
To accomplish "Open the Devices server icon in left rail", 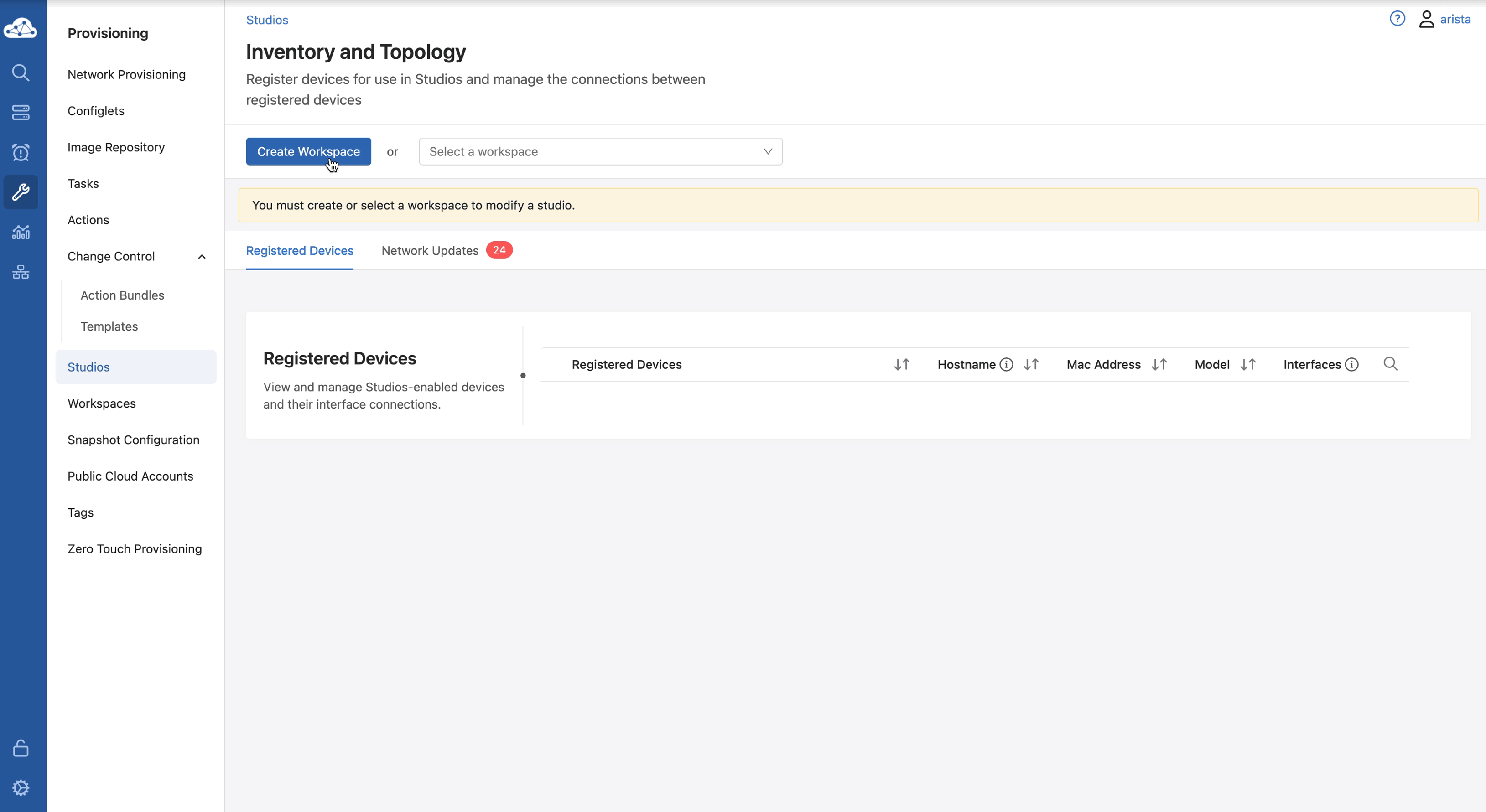I will 21,113.
